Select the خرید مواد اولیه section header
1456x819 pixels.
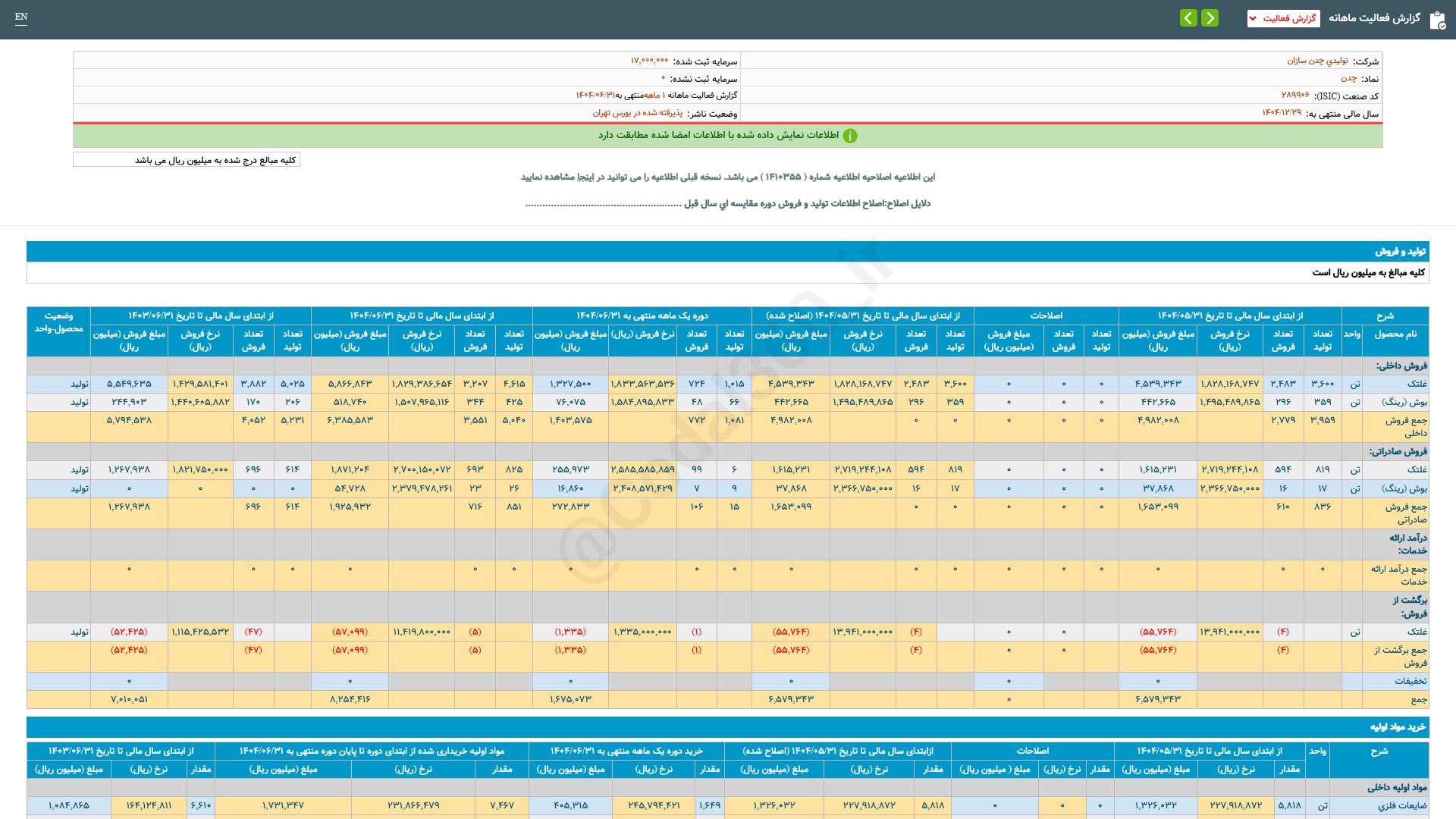point(1397,726)
